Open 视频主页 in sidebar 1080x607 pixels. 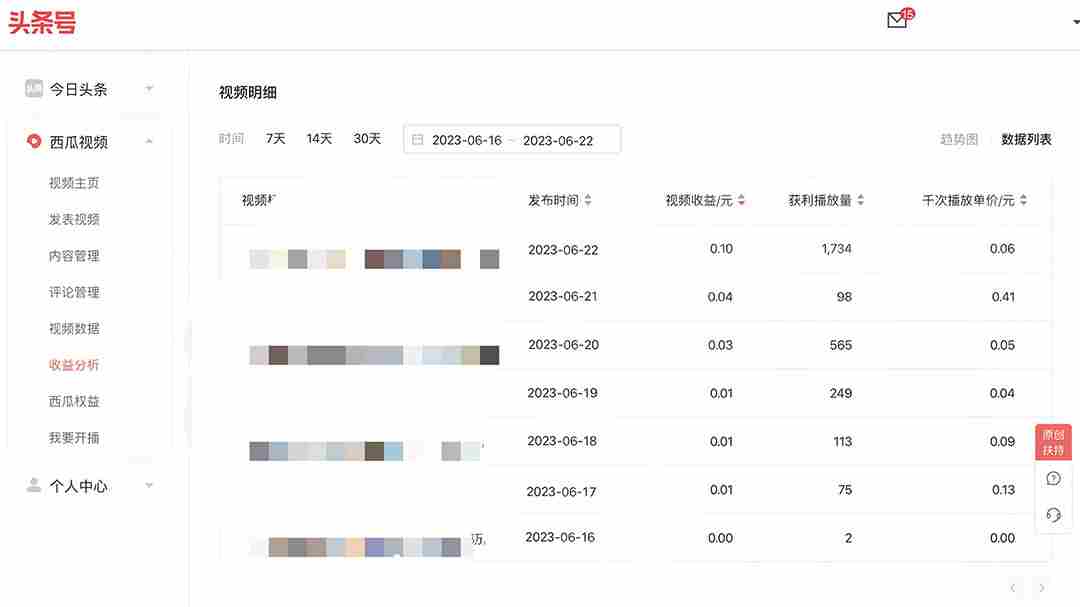click(x=74, y=183)
